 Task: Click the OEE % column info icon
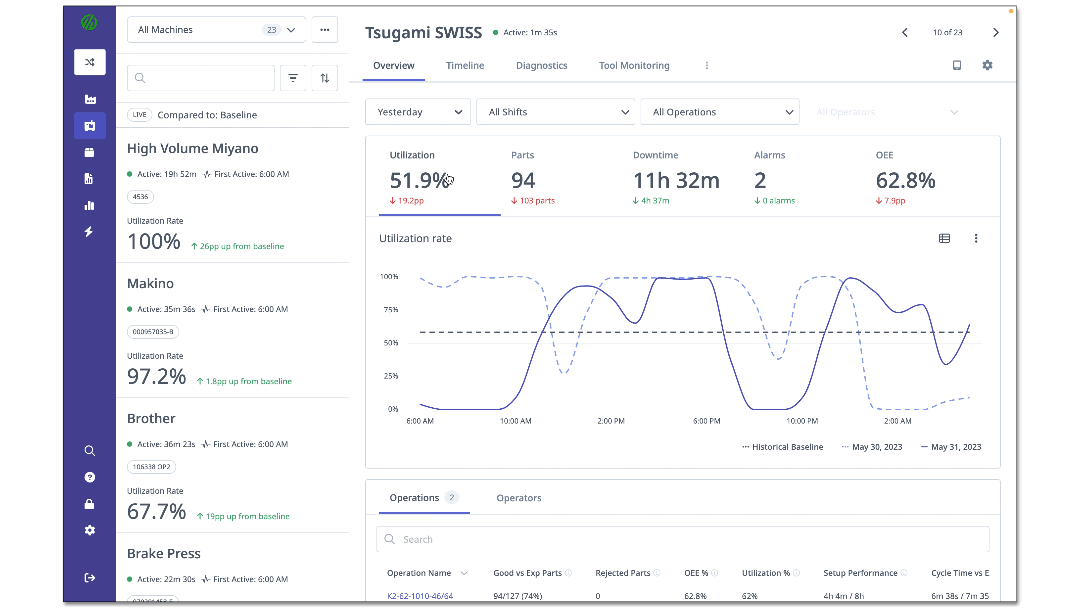[715, 573]
